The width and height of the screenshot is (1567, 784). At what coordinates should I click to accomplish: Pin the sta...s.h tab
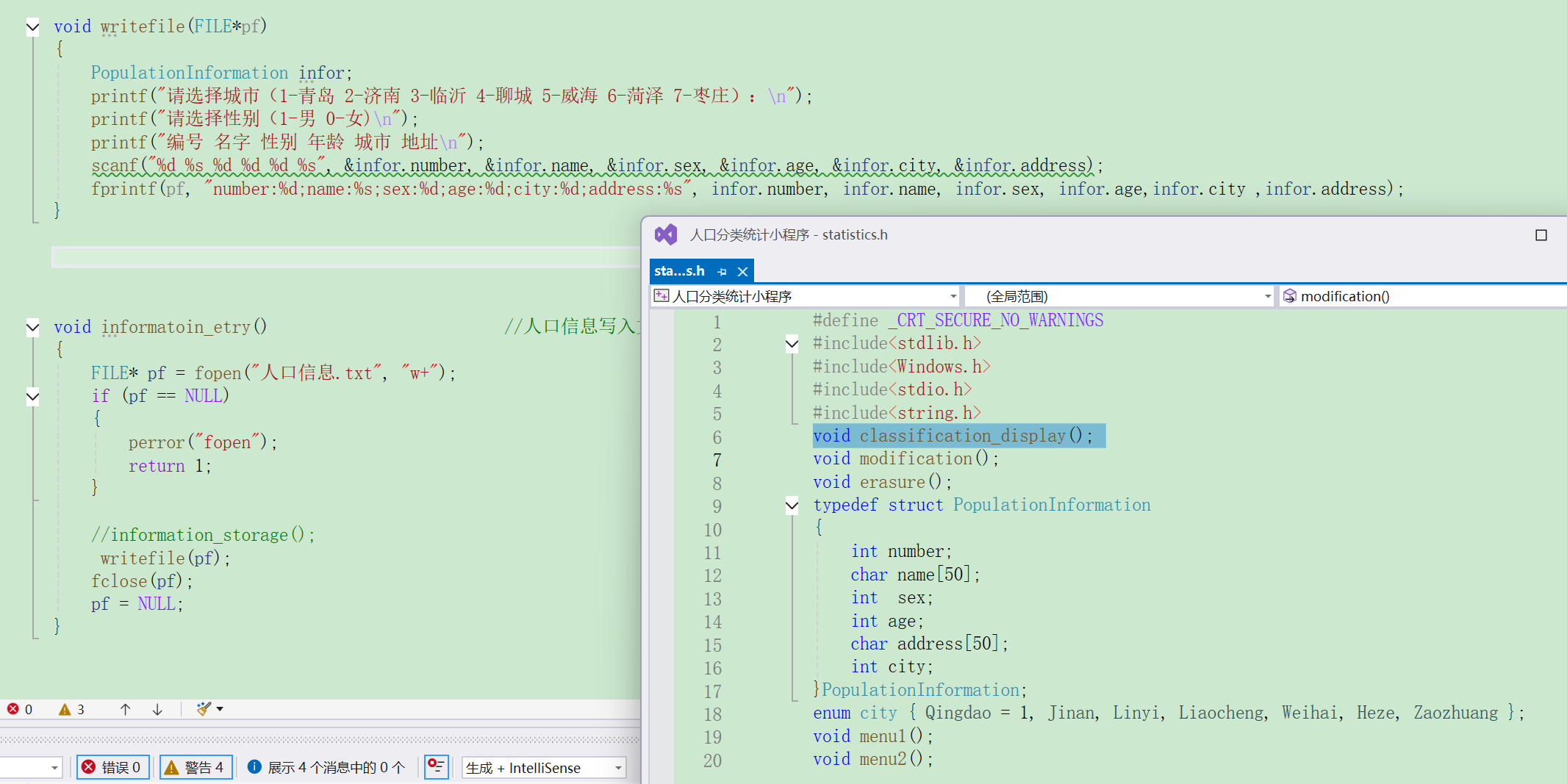722,272
